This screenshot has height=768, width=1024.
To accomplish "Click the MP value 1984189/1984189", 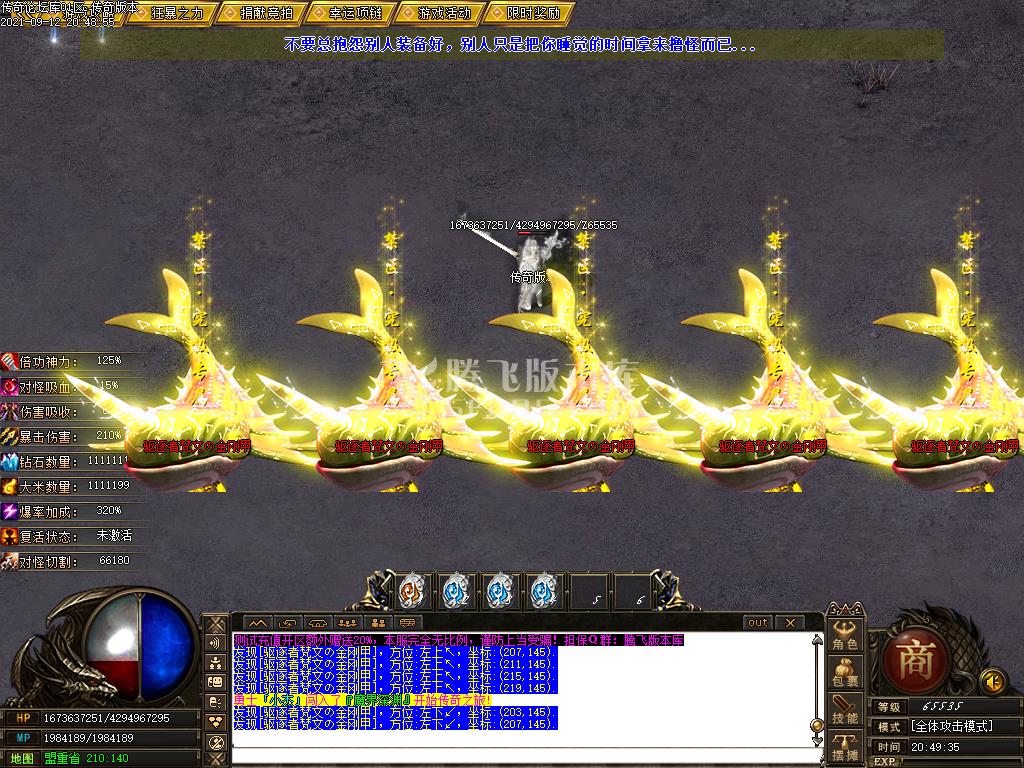I will 88,737.
